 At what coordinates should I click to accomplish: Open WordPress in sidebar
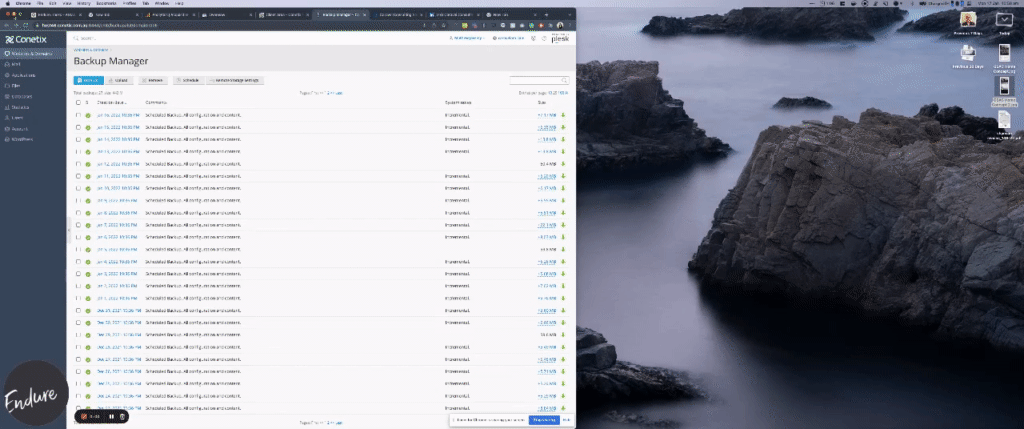point(33,139)
